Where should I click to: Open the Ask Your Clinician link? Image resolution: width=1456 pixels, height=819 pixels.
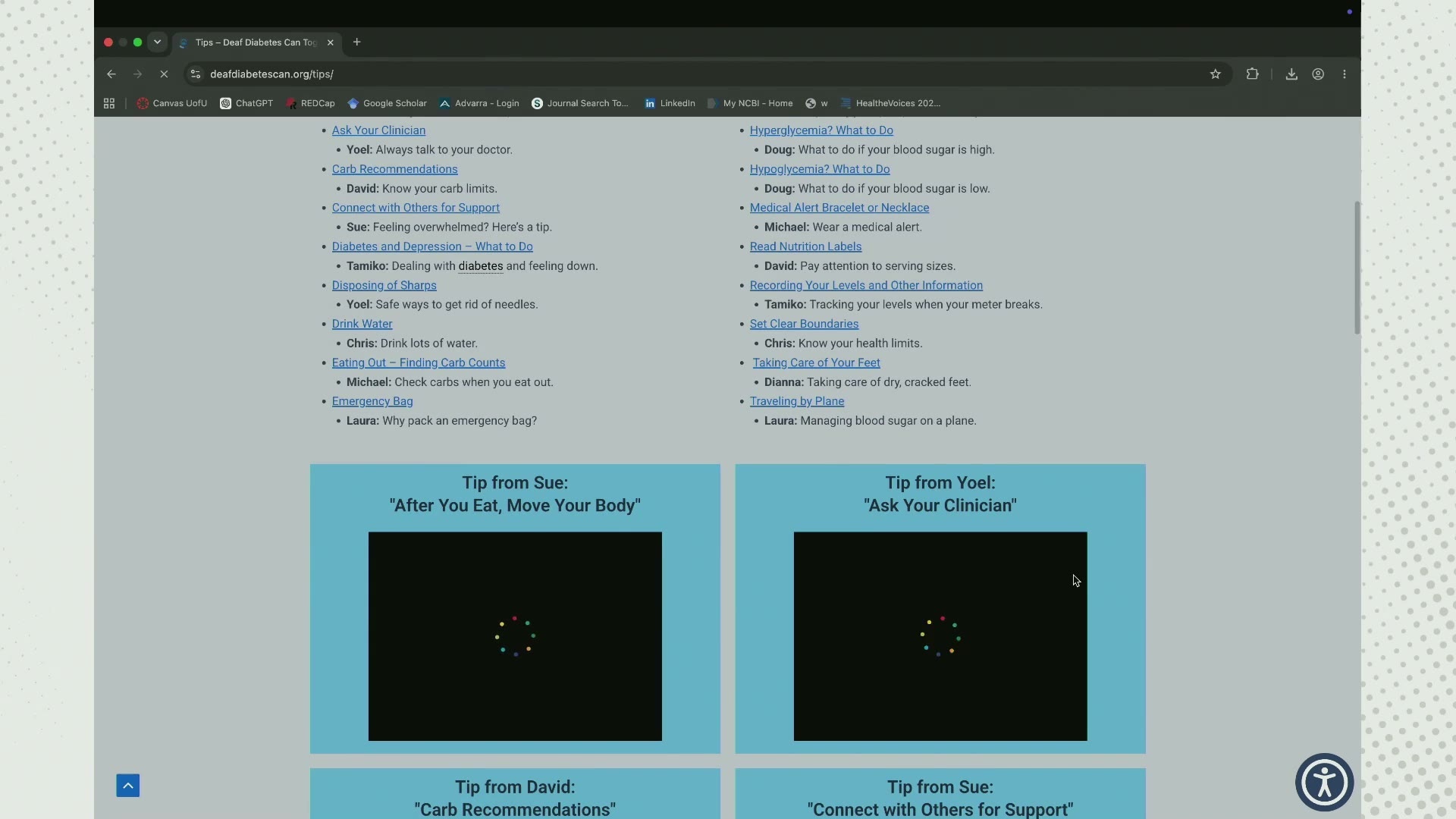378,130
